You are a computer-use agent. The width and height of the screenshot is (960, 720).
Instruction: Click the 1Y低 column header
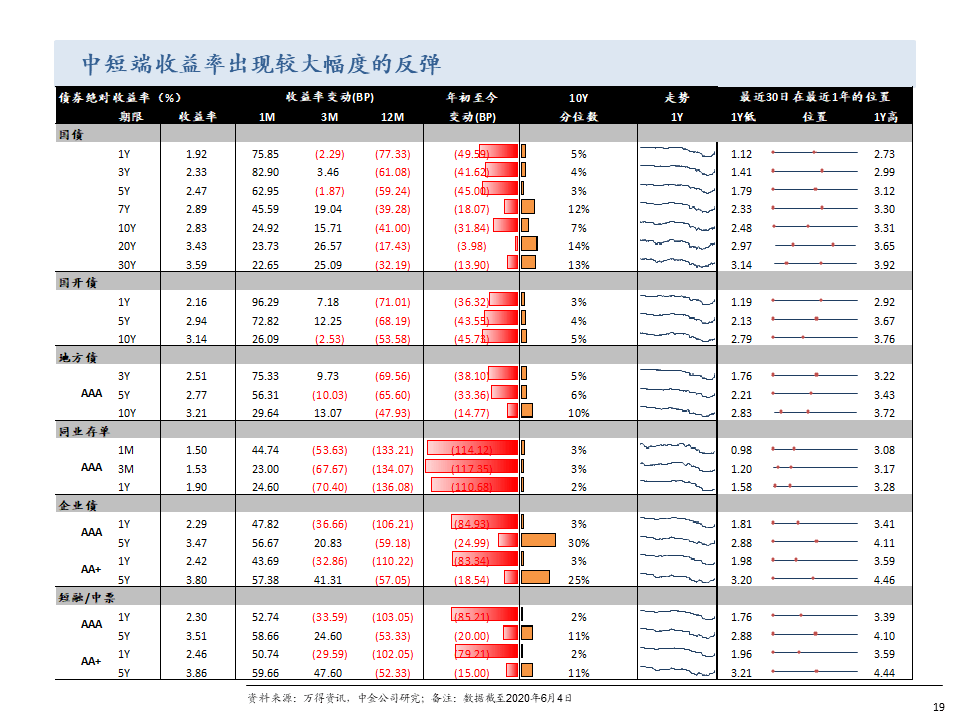pyautogui.click(x=743, y=117)
